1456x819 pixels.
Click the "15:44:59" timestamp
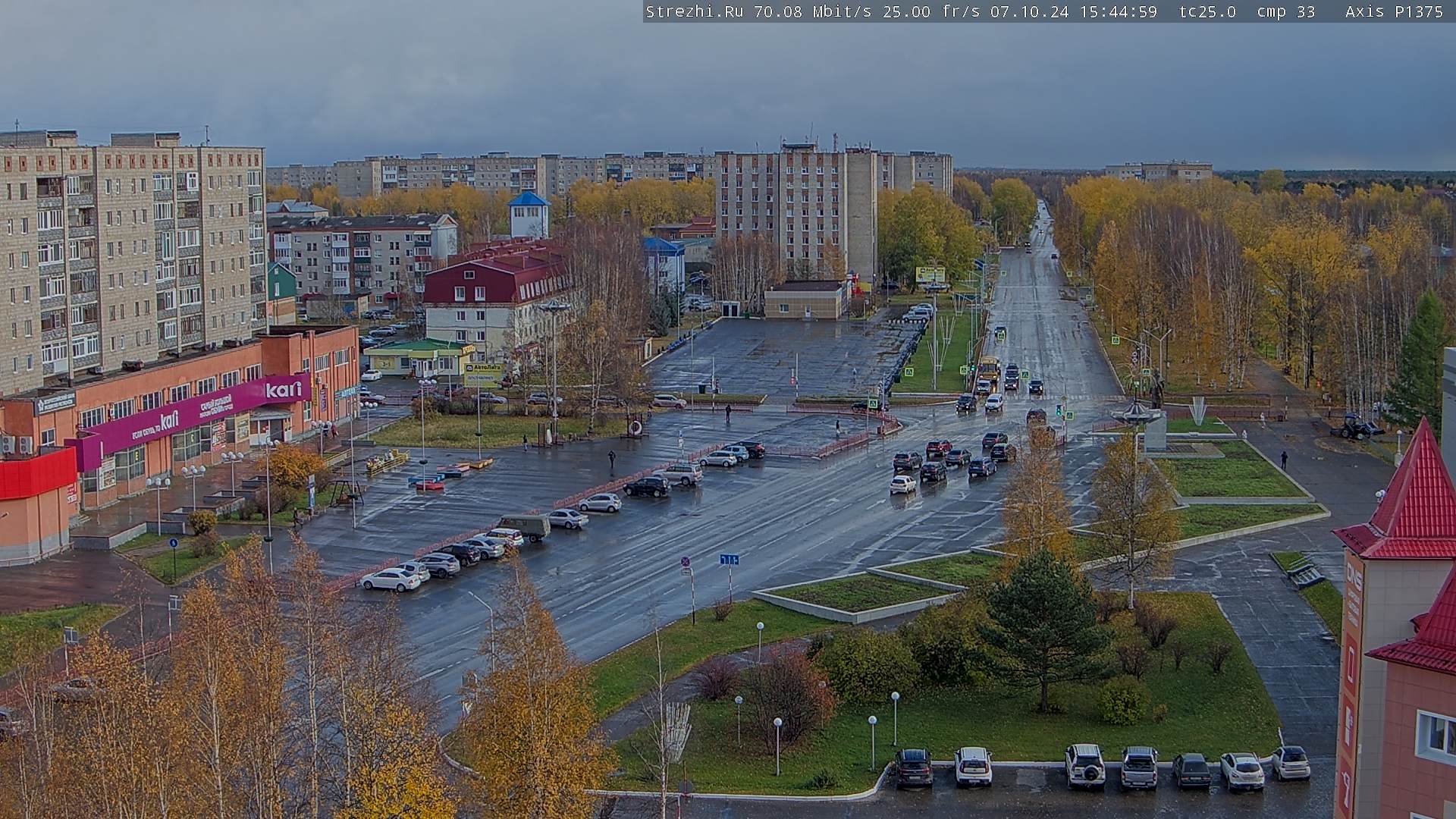(1120, 11)
